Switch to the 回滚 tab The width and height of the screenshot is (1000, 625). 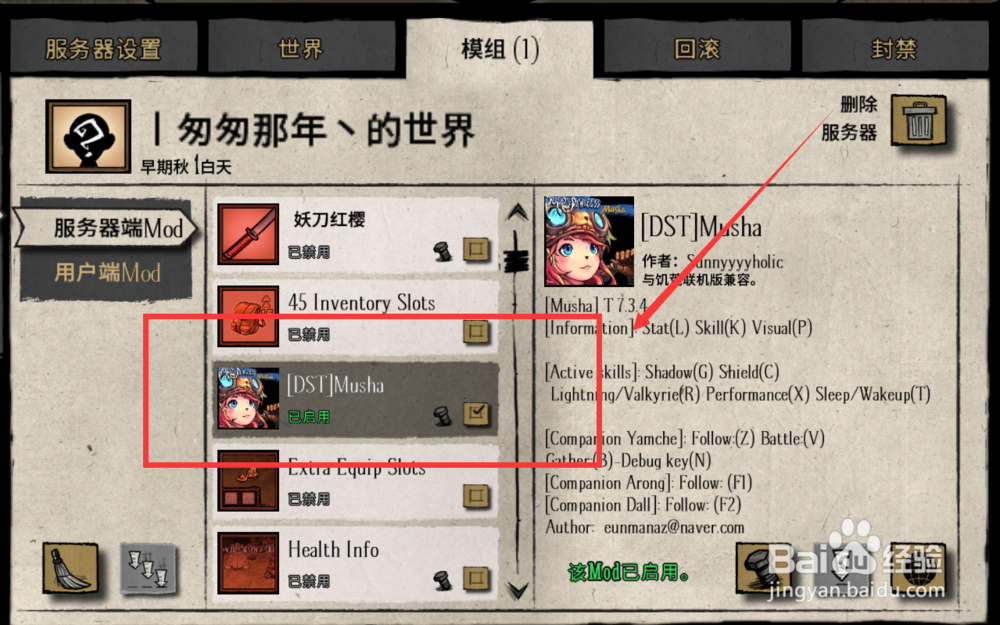pyautogui.click(x=697, y=49)
